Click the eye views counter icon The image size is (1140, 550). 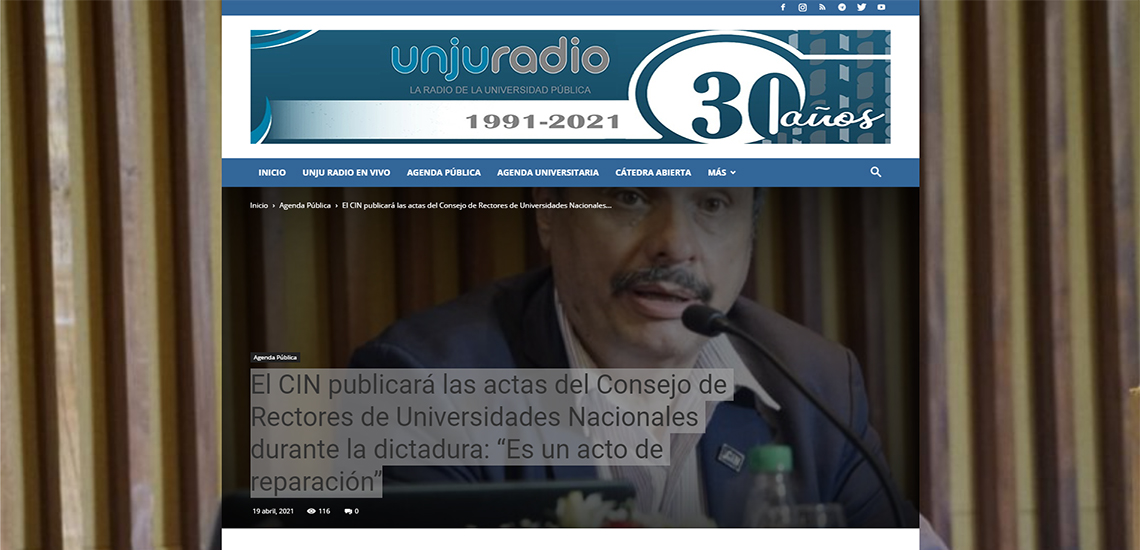312,511
